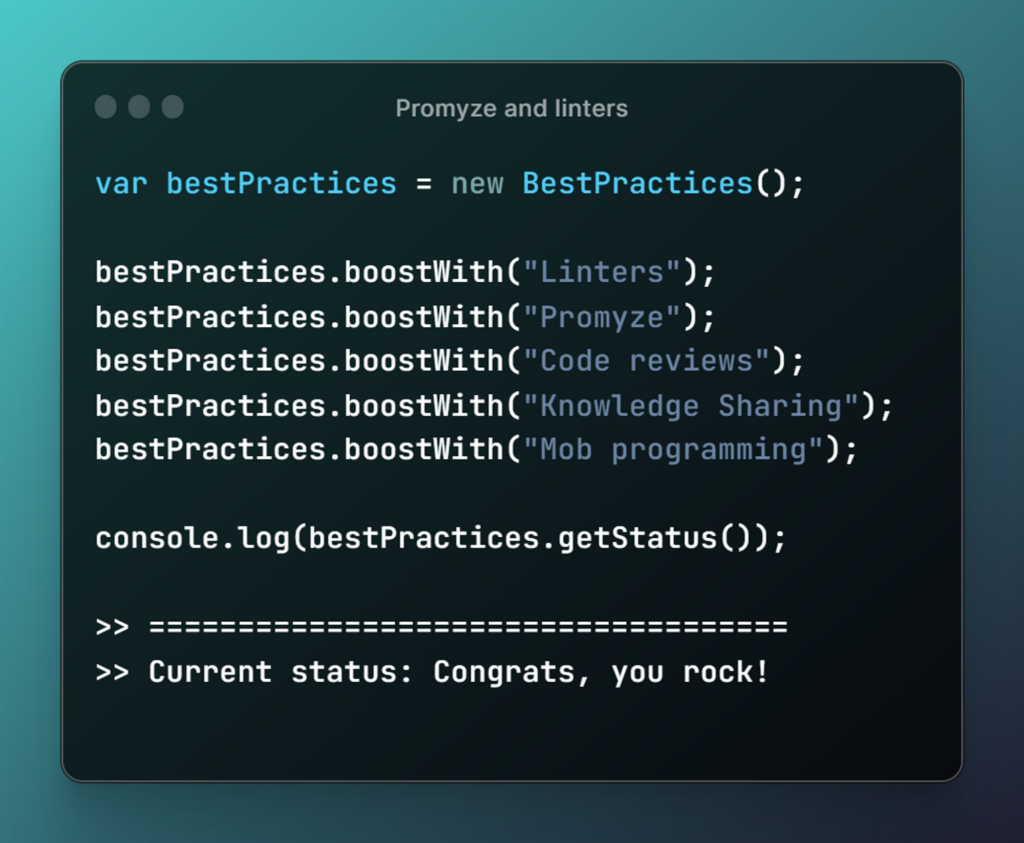Click the getStatus method name
Screen dimensions: 1024x843
[x=637, y=538]
